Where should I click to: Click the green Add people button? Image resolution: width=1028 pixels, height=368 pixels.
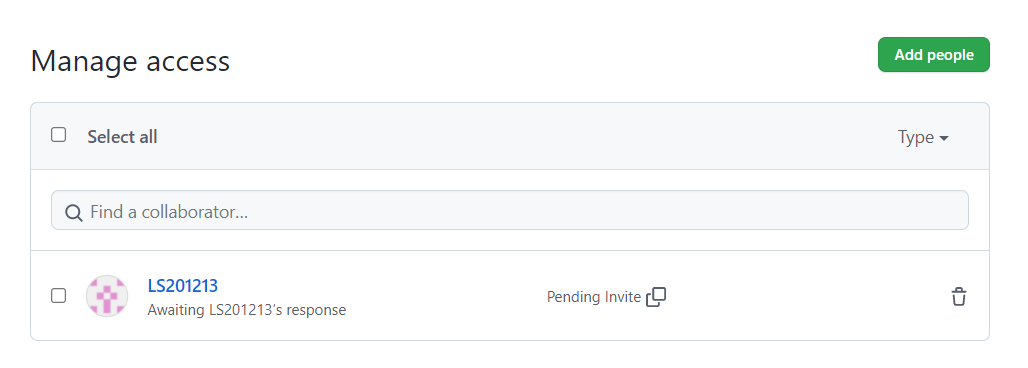934,54
